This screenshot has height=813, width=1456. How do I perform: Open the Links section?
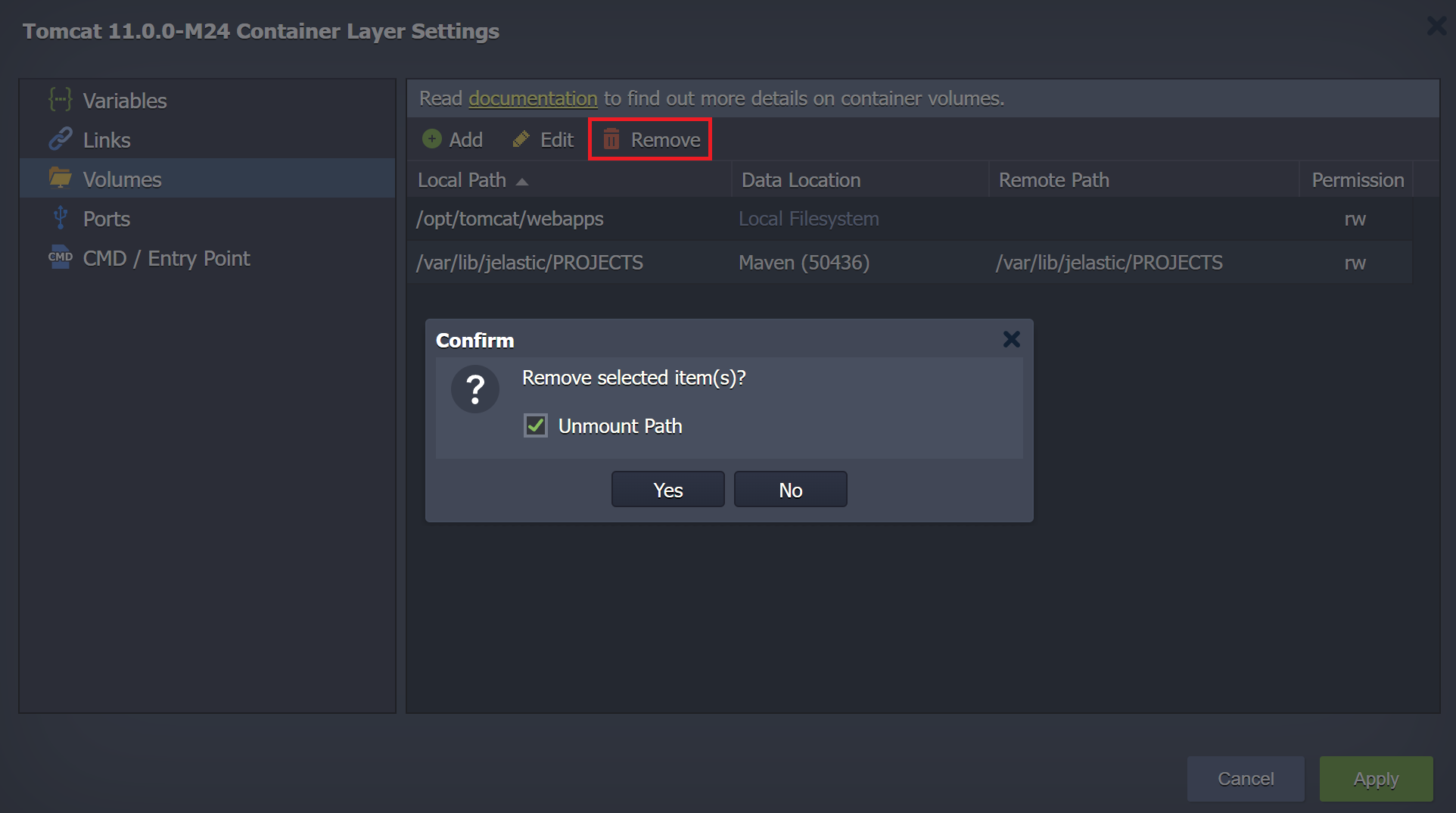[x=207, y=139]
